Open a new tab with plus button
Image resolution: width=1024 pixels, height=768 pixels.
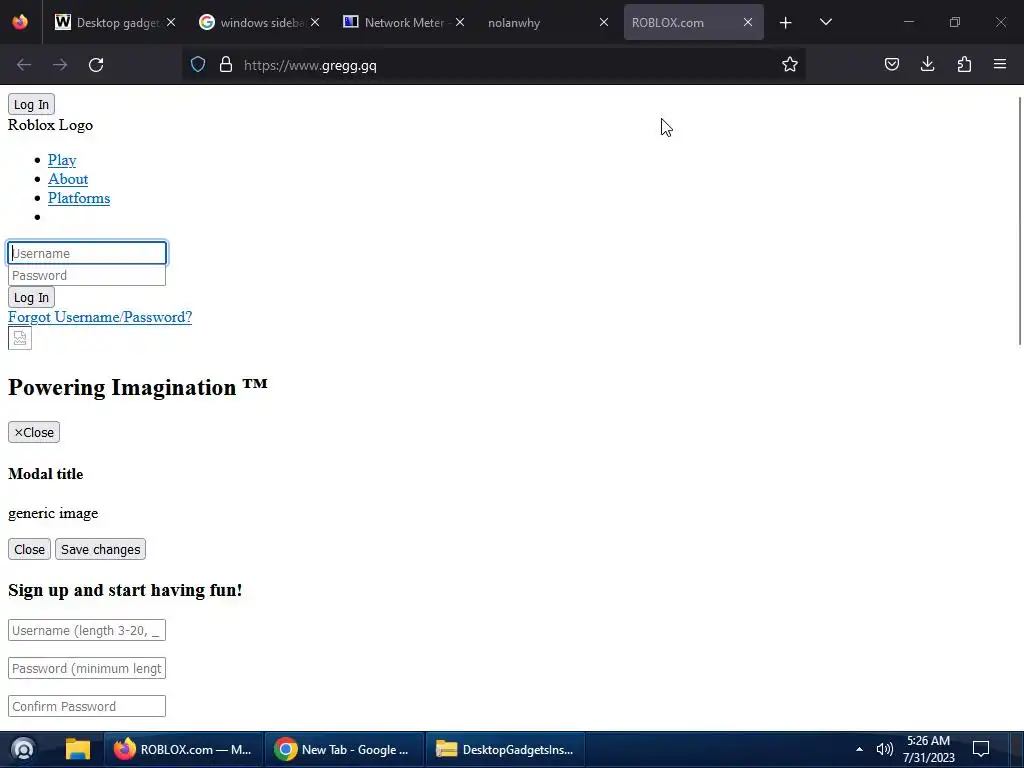tap(786, 23)
